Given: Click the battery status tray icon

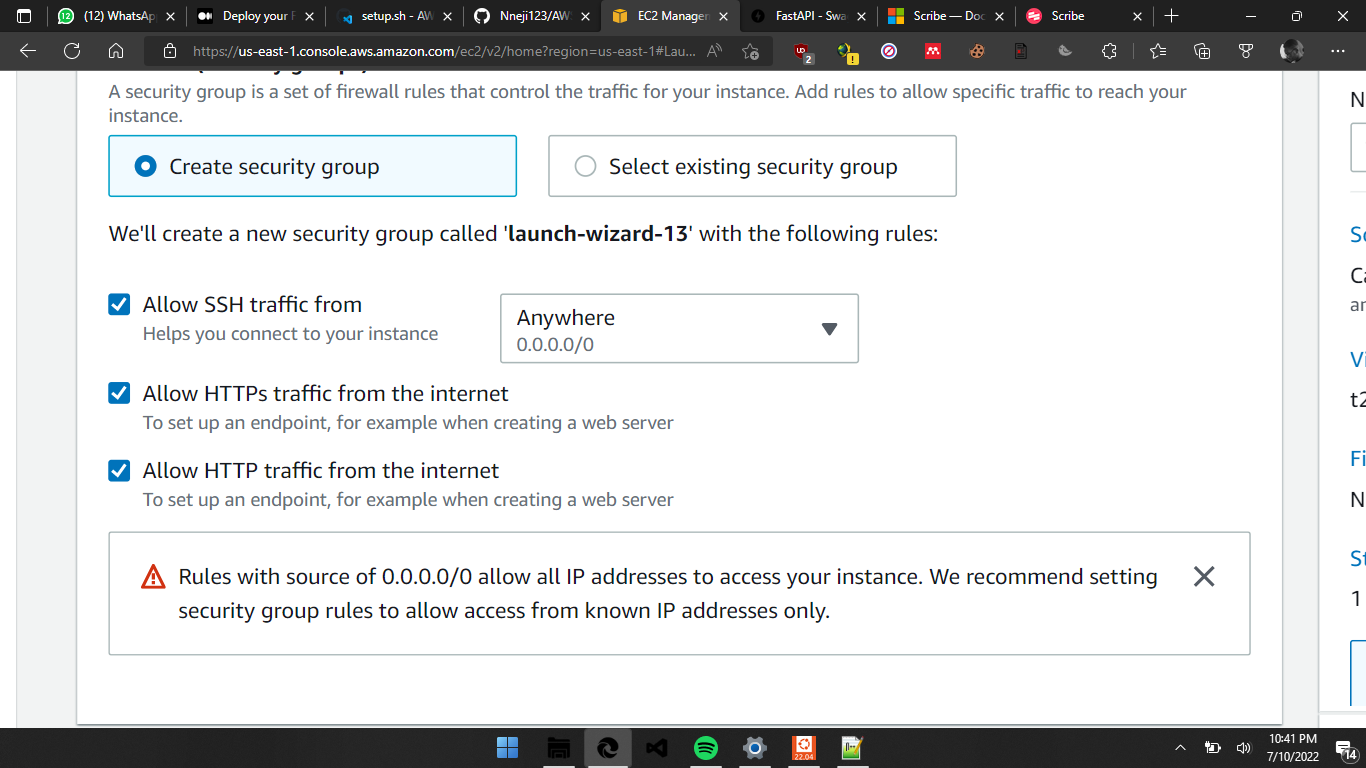Looking at the screenshot, I should tap(1212, 748).
